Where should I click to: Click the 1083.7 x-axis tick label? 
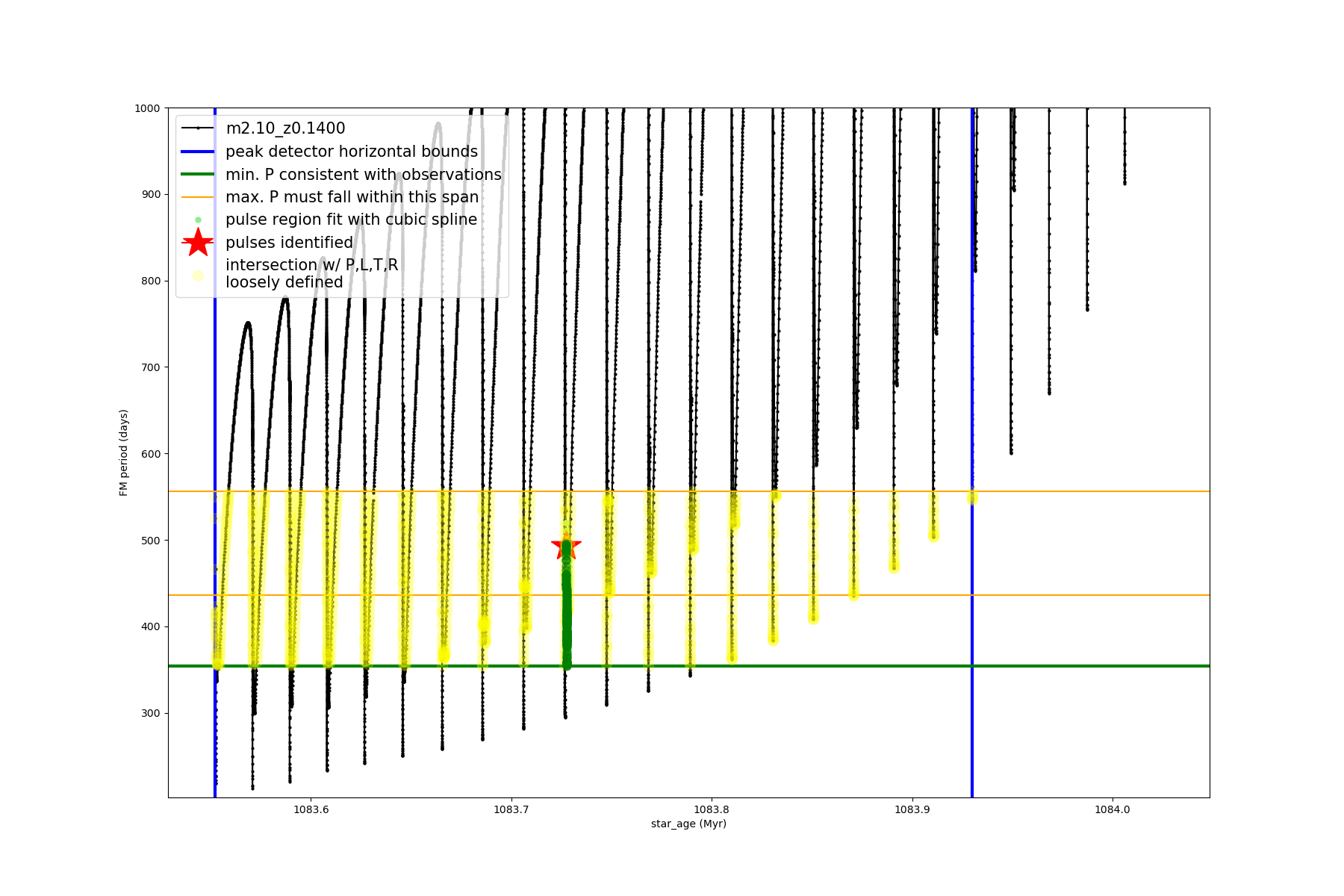[x=511, y=809]
